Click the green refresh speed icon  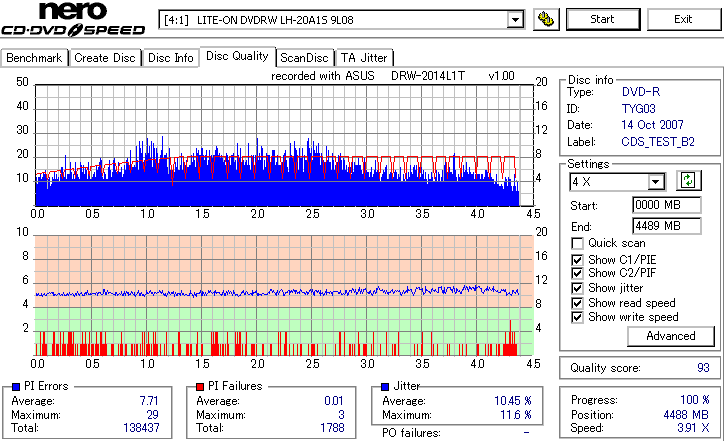click(688, 181)
